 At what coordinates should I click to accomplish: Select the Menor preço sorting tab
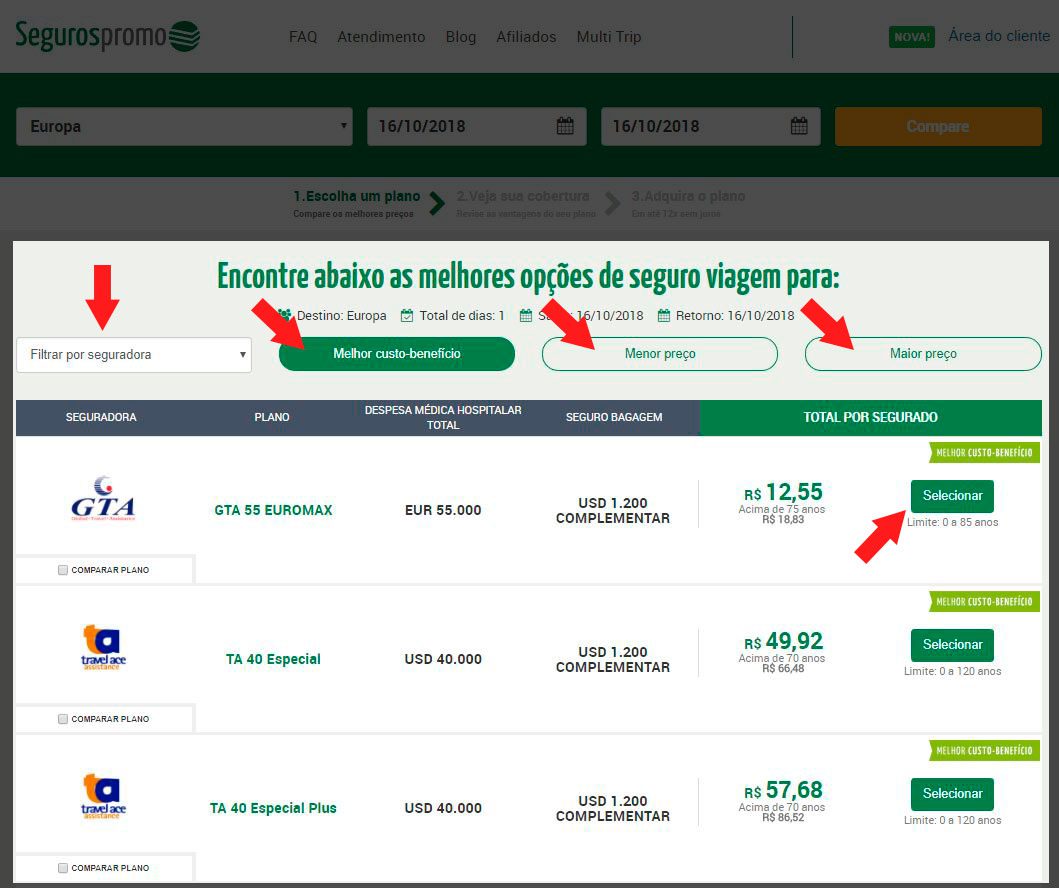660,354
